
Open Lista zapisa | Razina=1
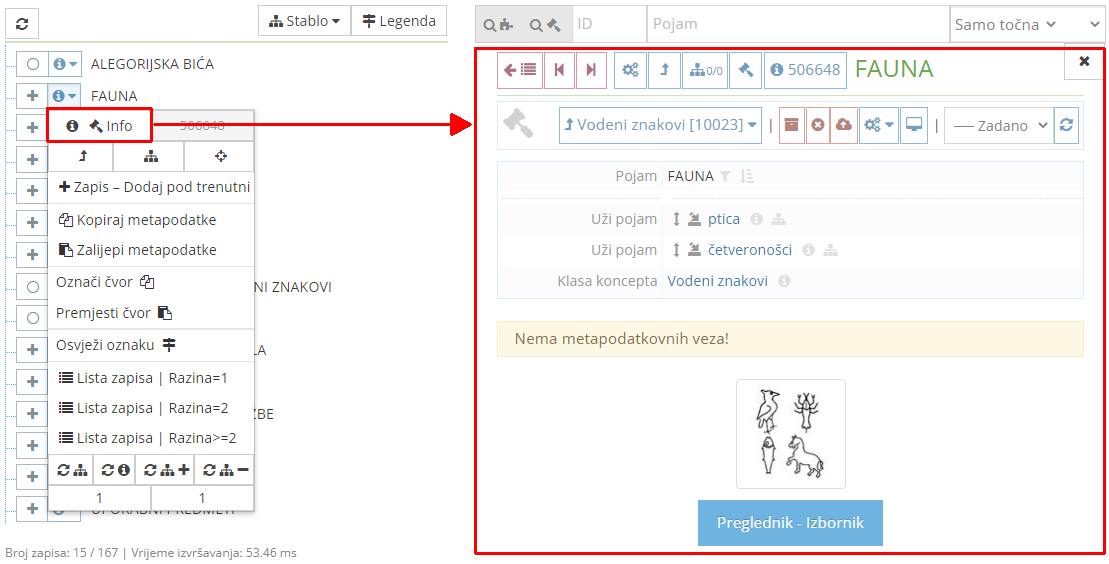click(x=151, y=378)
